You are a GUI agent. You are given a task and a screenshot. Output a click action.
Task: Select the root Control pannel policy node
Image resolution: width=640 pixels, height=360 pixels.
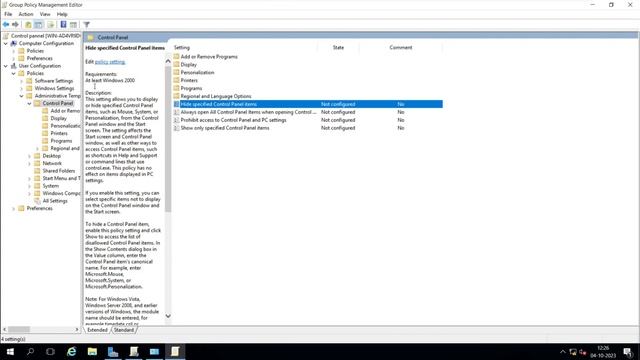(45, 36)
